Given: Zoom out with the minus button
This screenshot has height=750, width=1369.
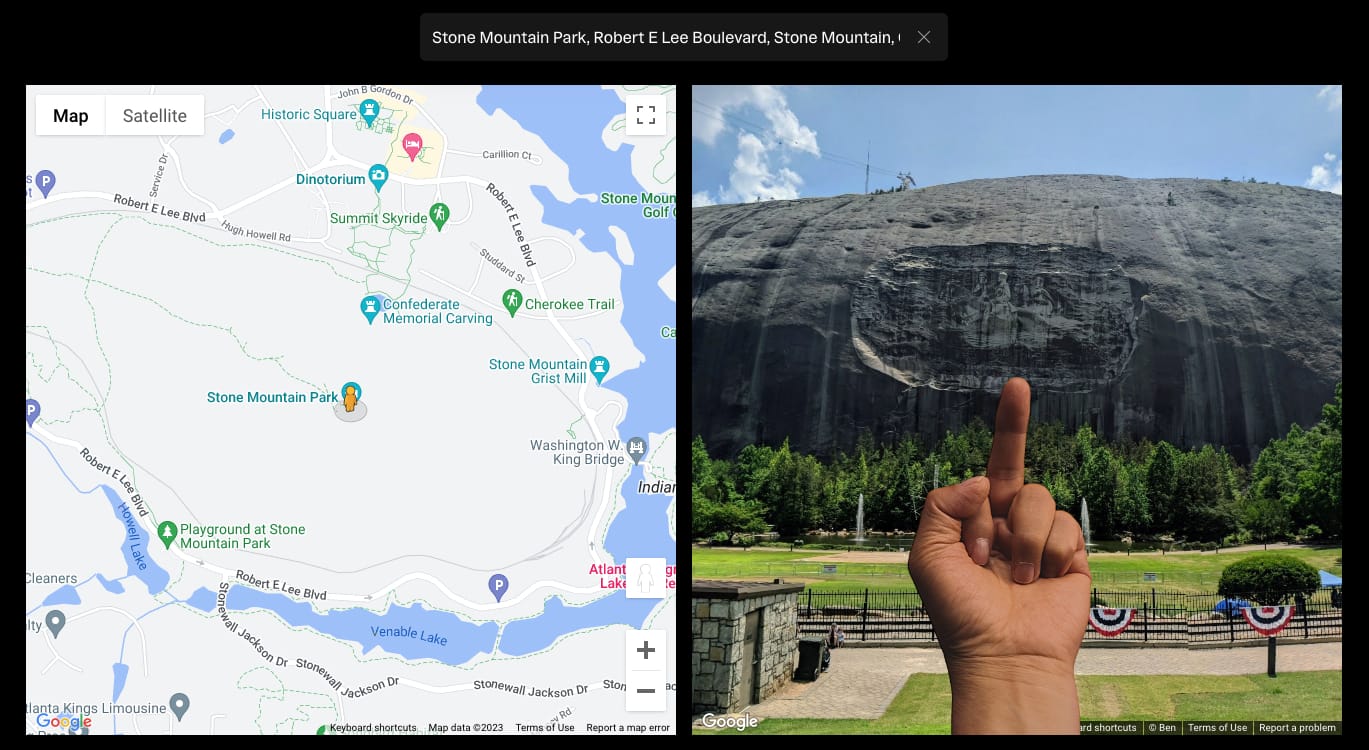Looking at the screenshot, I should click(x=646, y=691).
